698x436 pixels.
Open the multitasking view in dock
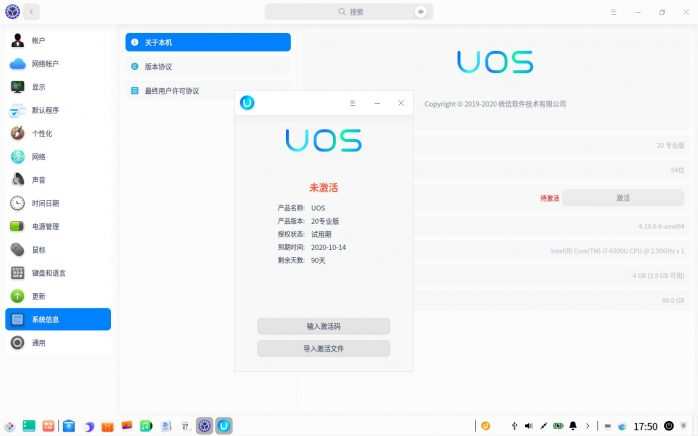coord(48,426)
